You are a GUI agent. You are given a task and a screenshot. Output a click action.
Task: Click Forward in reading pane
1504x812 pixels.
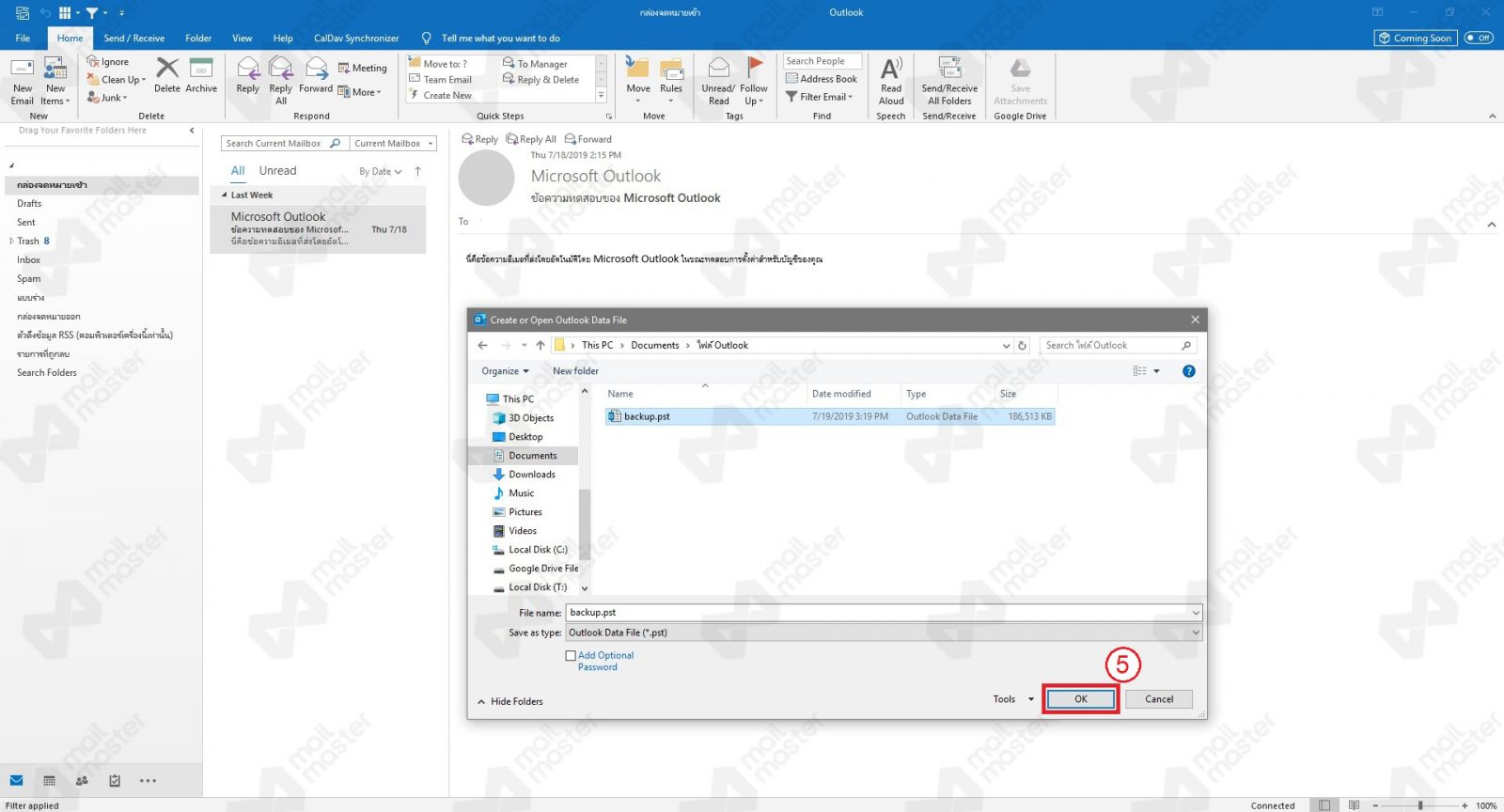click(588, 139)
